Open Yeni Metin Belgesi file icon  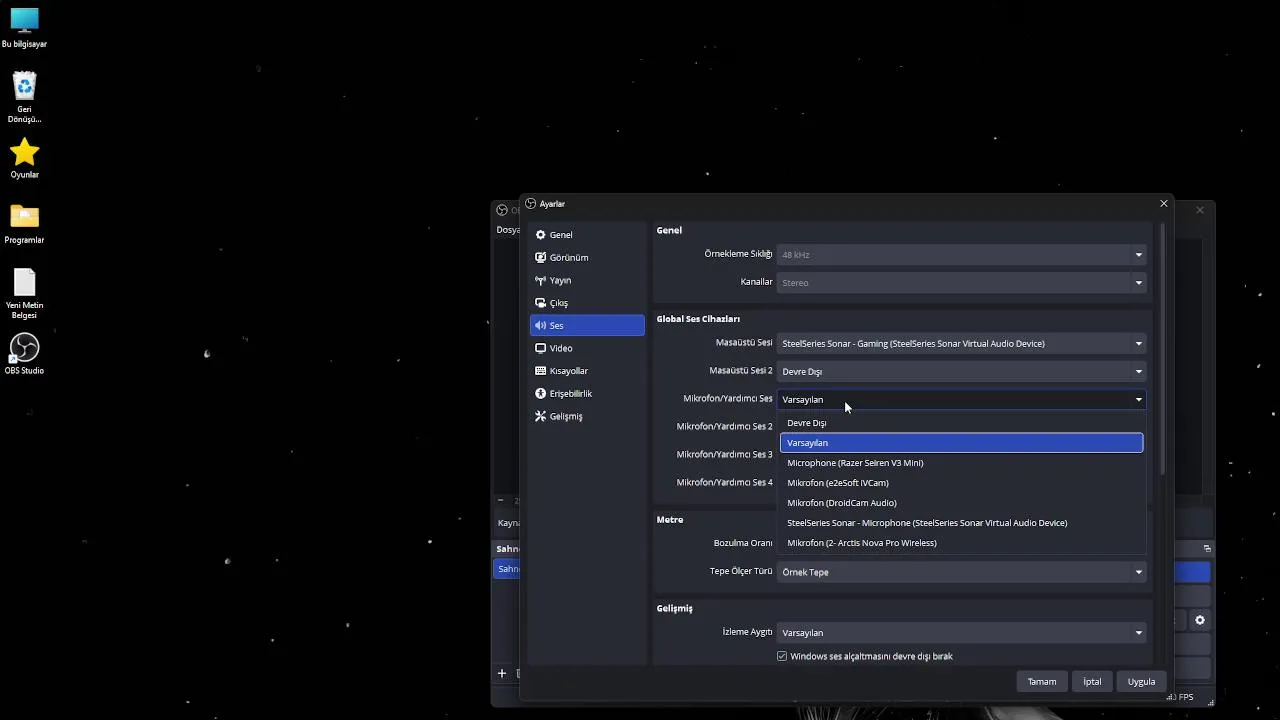(24, 294)
